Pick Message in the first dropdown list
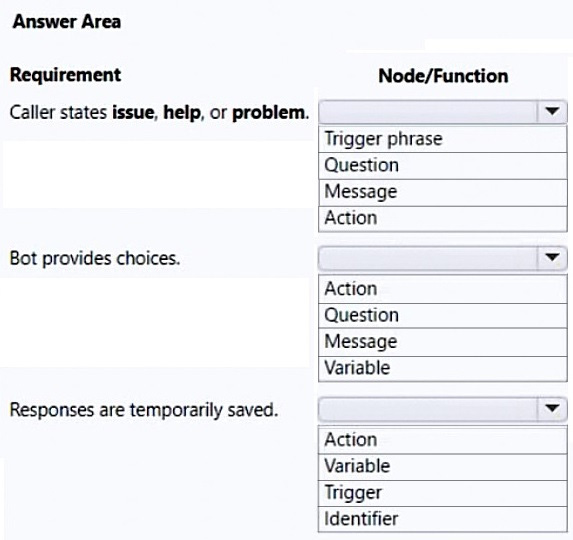This screenshot has width=573, height=540. click(x=443, y=193)
